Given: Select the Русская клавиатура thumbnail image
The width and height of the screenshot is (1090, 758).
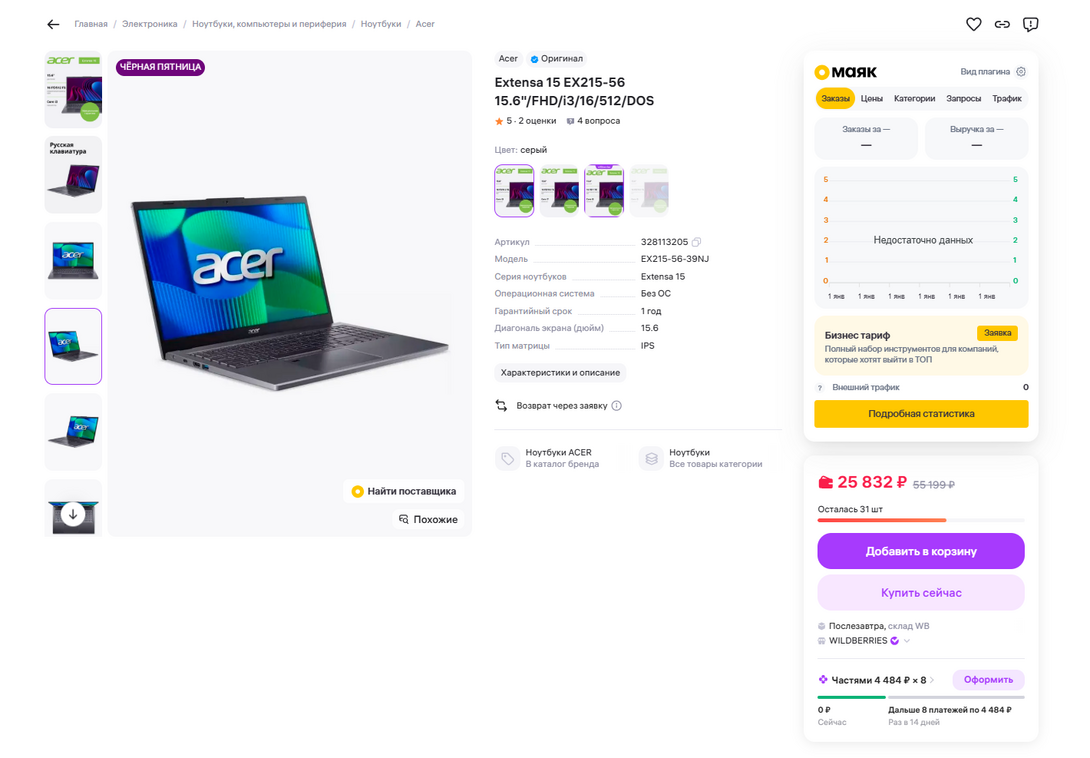Looking at the screenshot, I should (x=73, y=175).
